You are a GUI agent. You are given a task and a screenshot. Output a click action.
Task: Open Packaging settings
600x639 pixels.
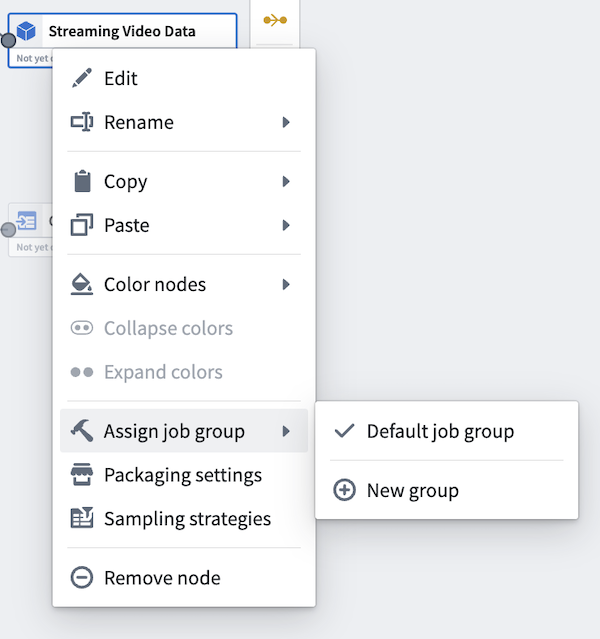coord(184,475)
